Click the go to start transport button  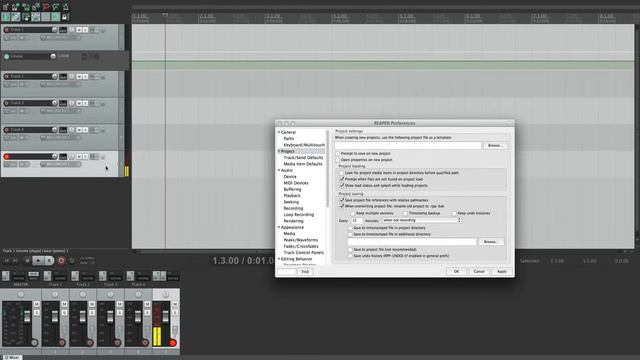pos(7,260)
